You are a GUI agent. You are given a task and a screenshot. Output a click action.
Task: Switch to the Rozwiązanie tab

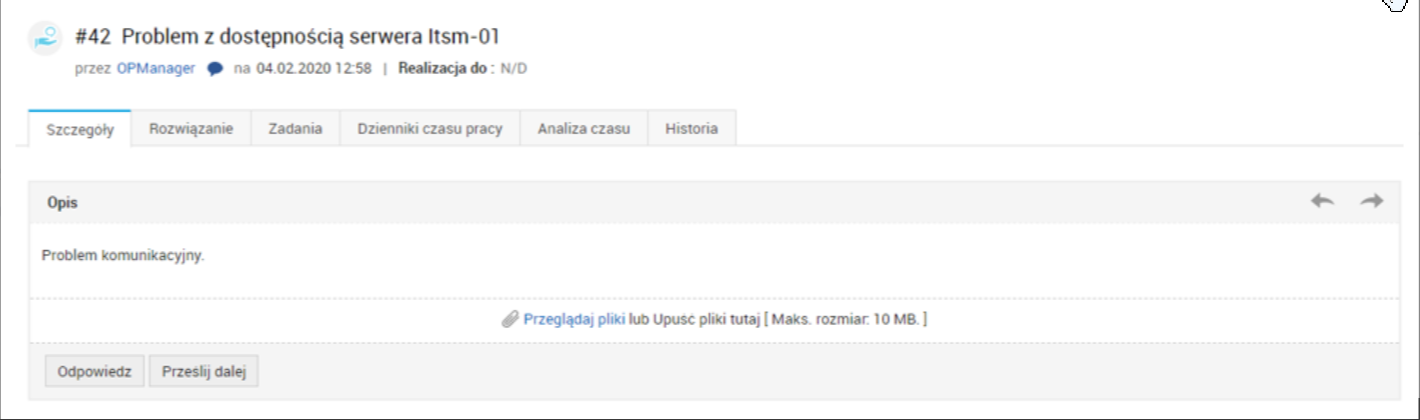click(x=191, y=129)
